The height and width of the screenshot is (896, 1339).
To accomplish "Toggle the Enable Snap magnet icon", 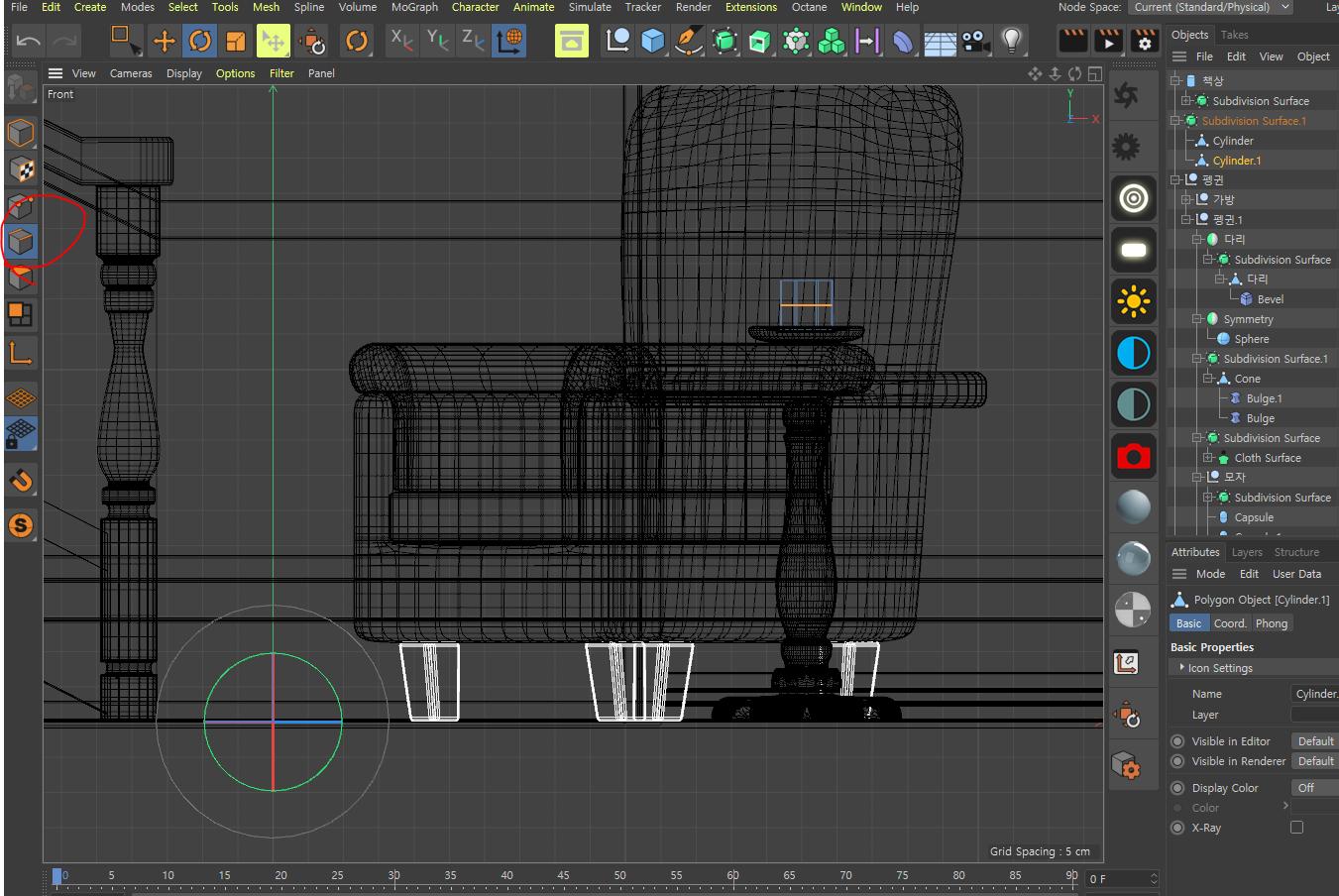I will [21, 481].
